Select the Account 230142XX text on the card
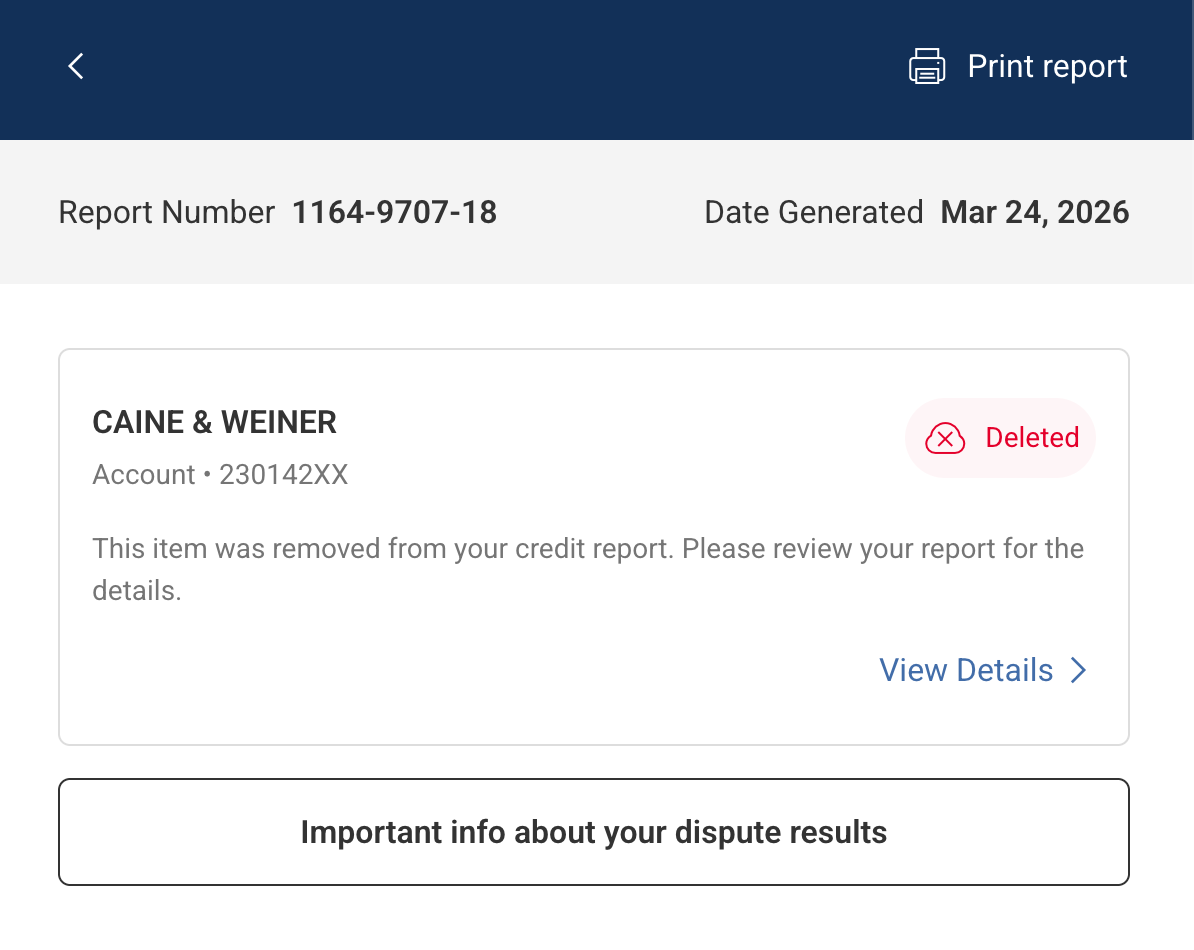 point(220,474)
